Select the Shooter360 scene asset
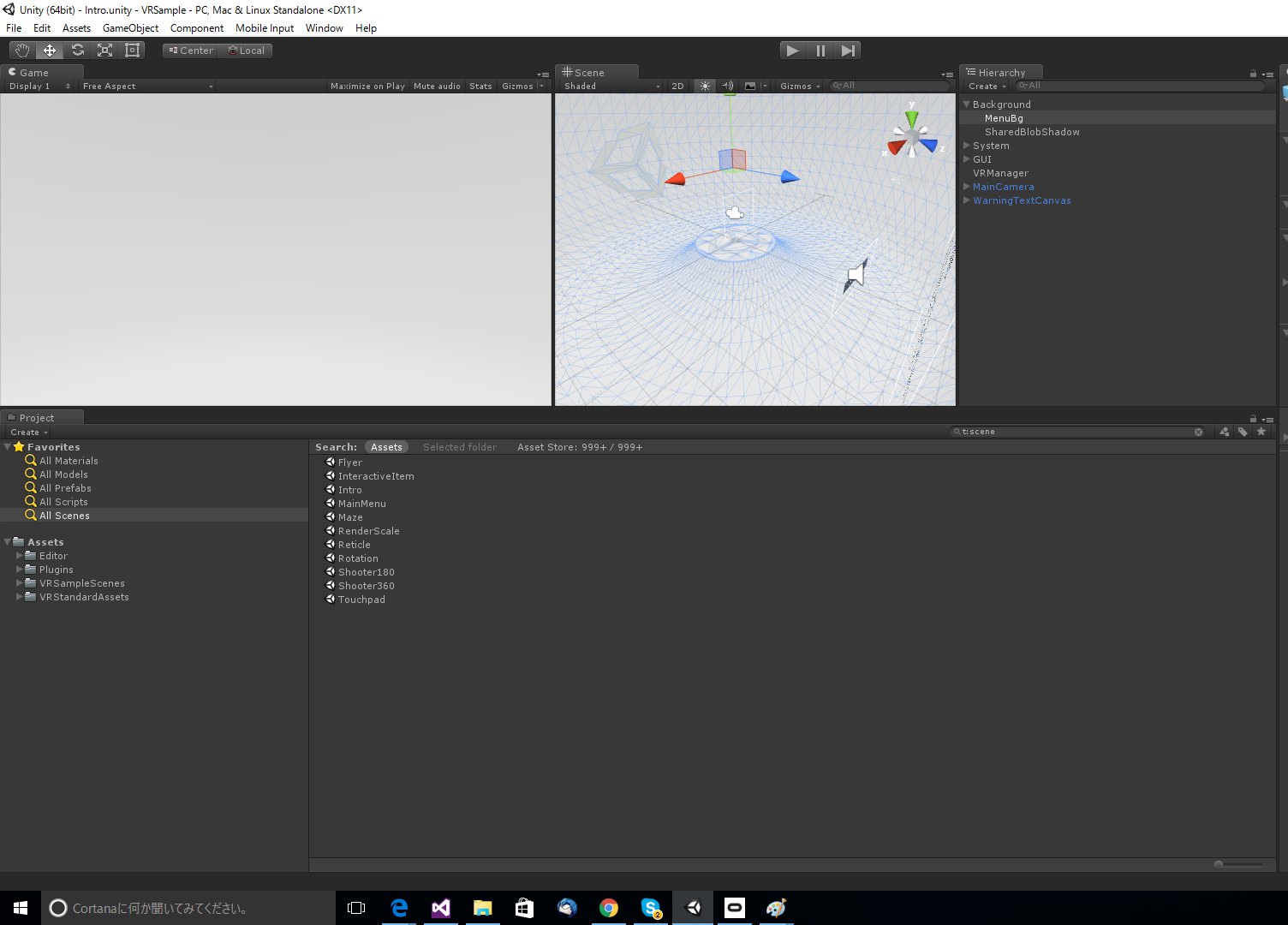Screen dimensions: 1288x925 click(360, 586)
